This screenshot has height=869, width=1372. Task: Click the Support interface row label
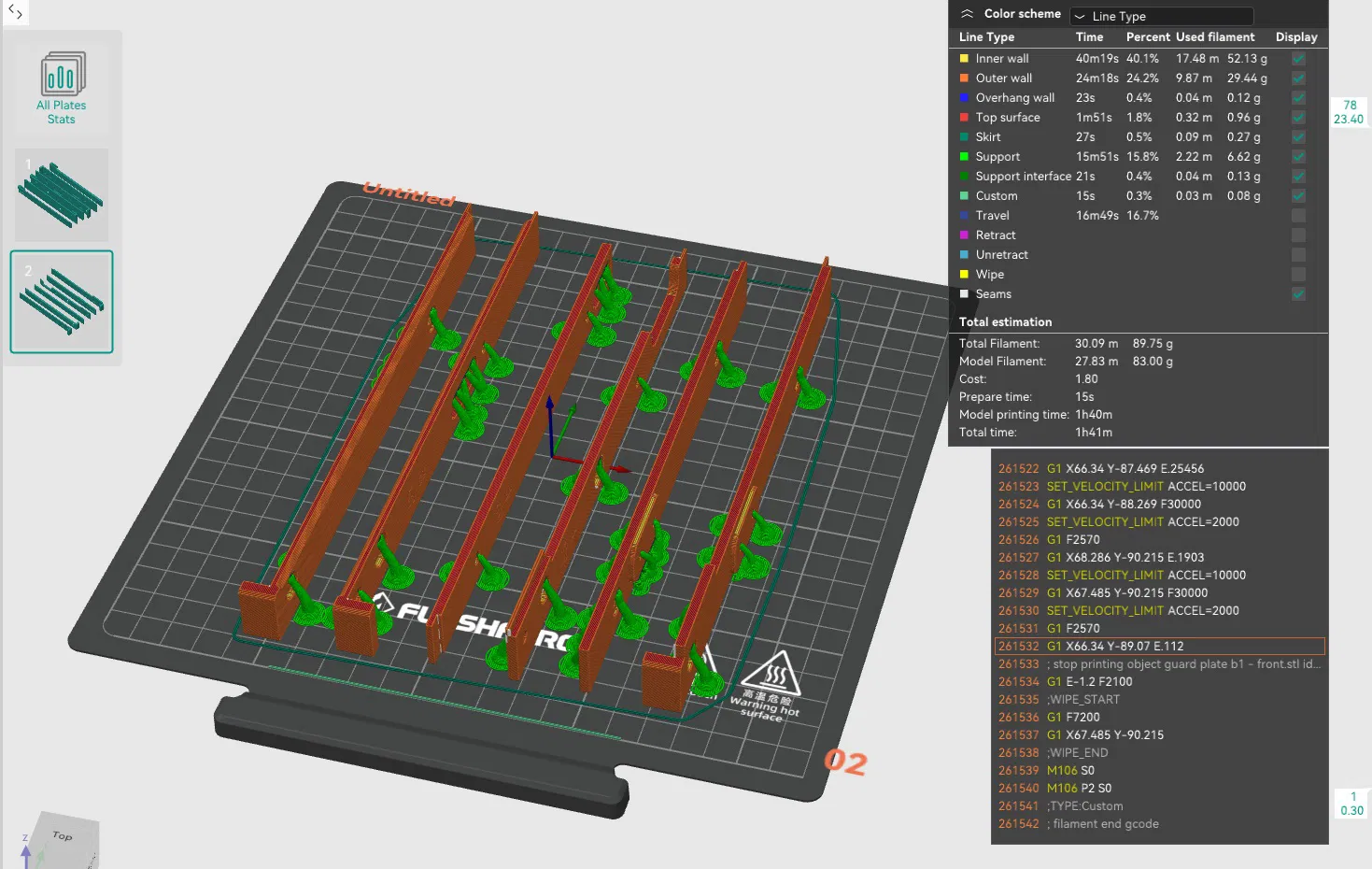pyautogui.click(x=1024, y=177)
